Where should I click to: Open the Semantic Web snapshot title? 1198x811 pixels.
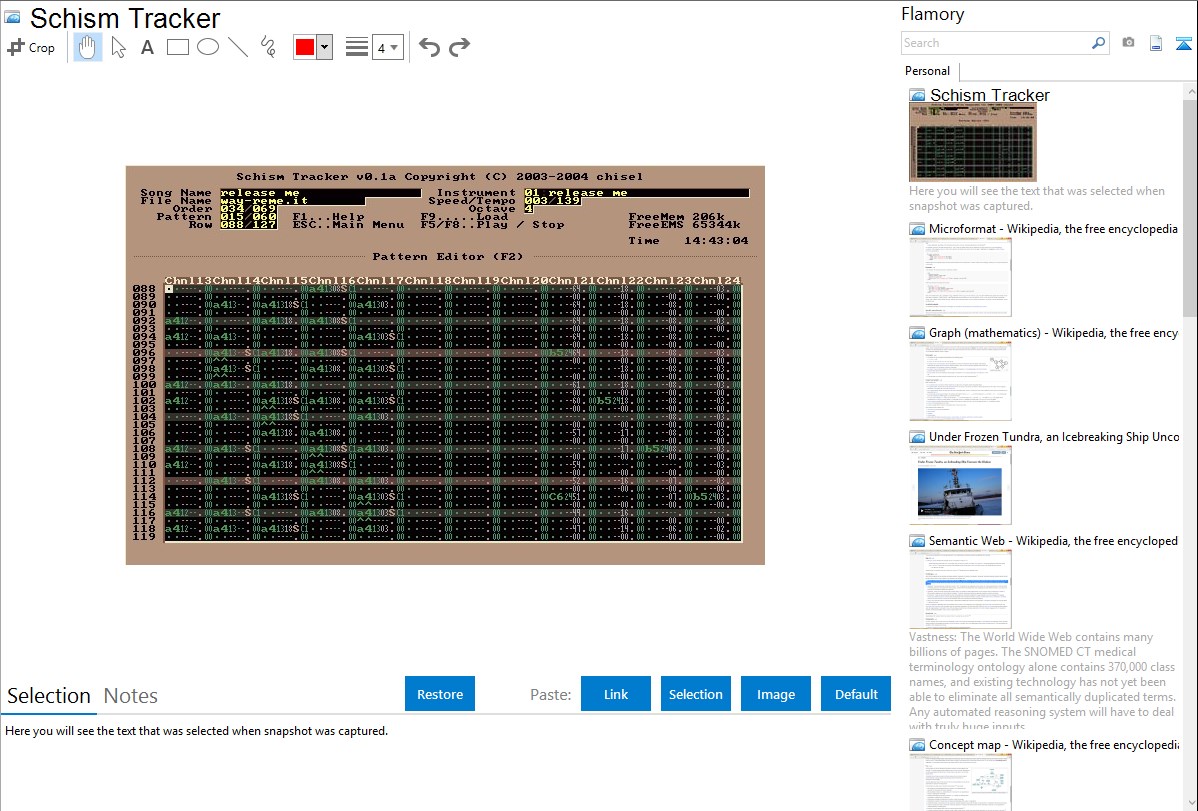1053,541
